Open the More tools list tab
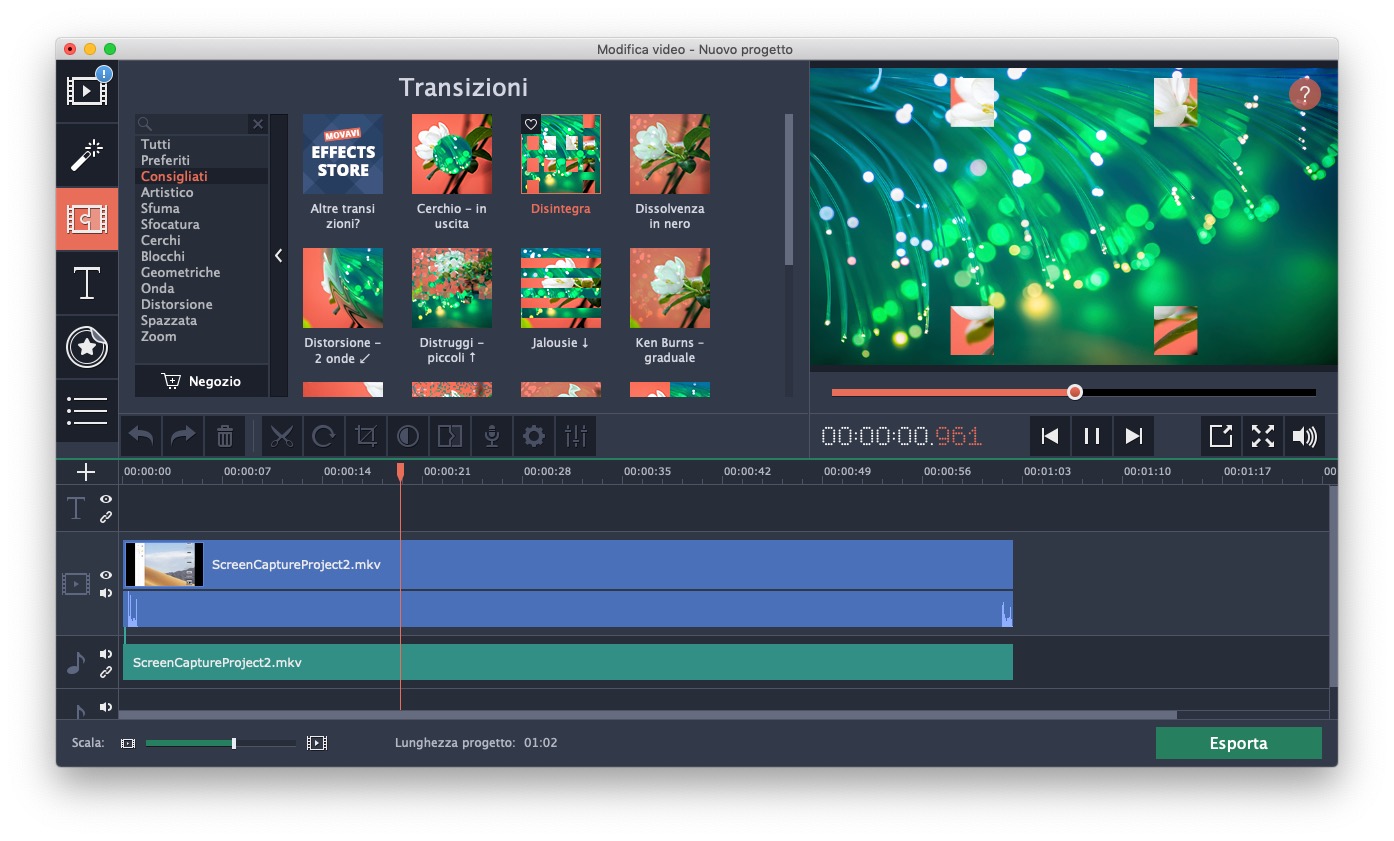 point(87,411)
